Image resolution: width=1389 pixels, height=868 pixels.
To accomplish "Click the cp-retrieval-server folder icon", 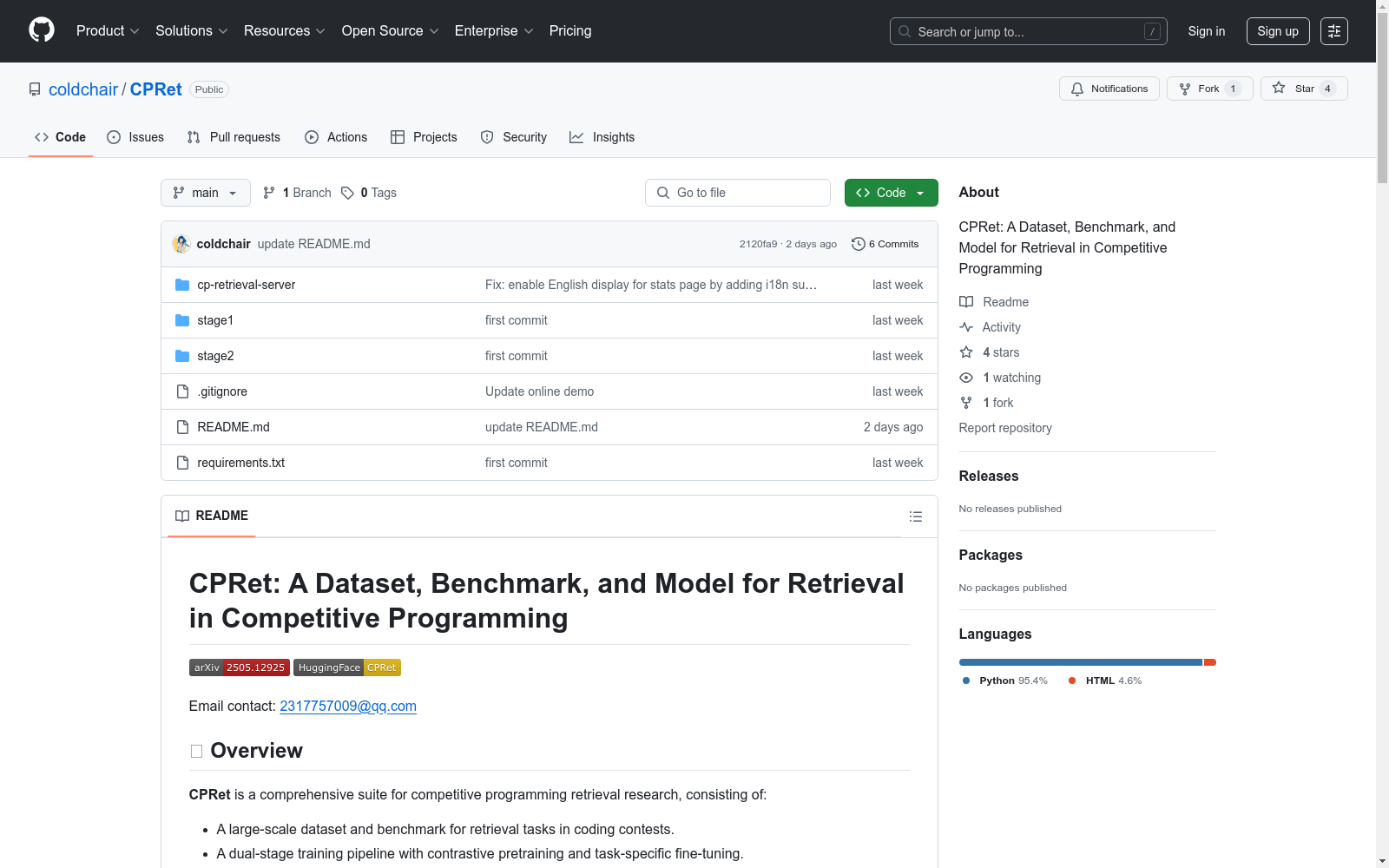I will point(182,285).
